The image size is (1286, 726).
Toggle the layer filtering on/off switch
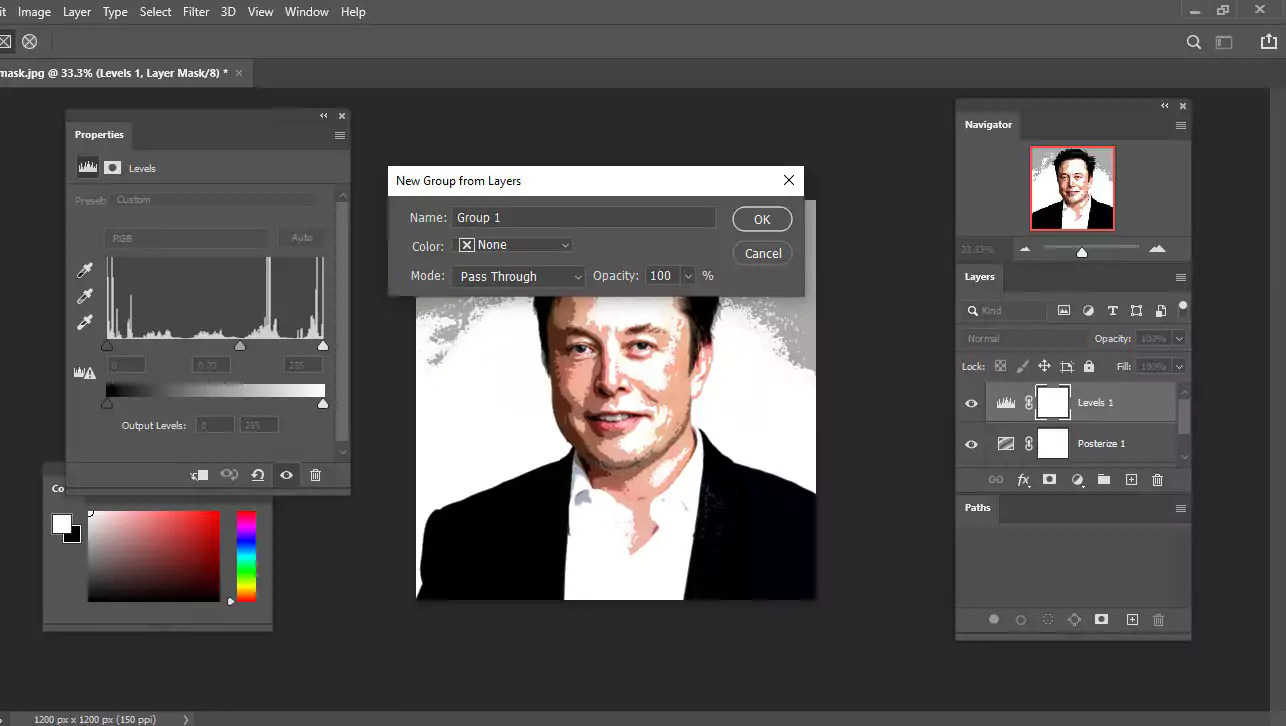pyautogui.click(x=1183, y=308)
